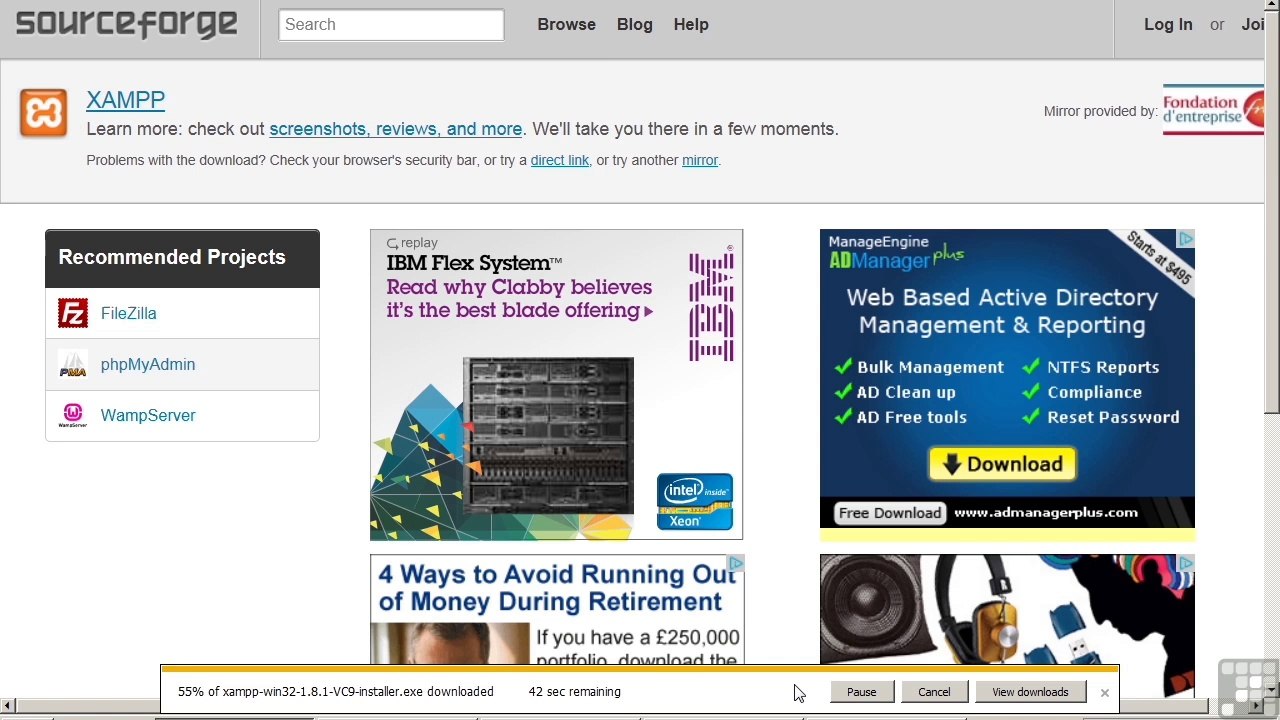Click the vertical scrollbar down arrow
This screenshot has width=1280, height=720.
[x=1272, y=690]
